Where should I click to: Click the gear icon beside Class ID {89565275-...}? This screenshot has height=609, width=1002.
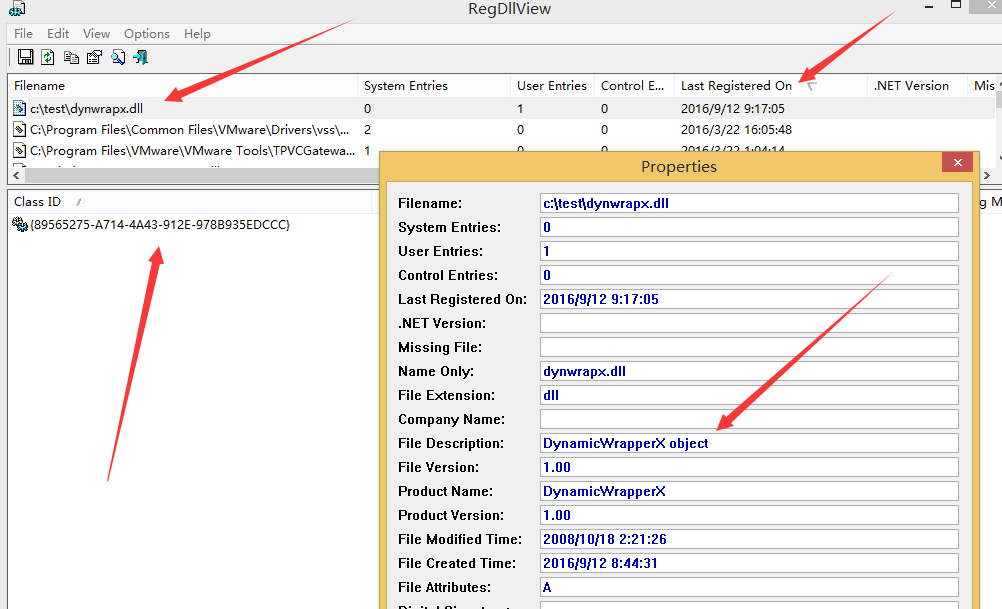click(x=20, y=224)
